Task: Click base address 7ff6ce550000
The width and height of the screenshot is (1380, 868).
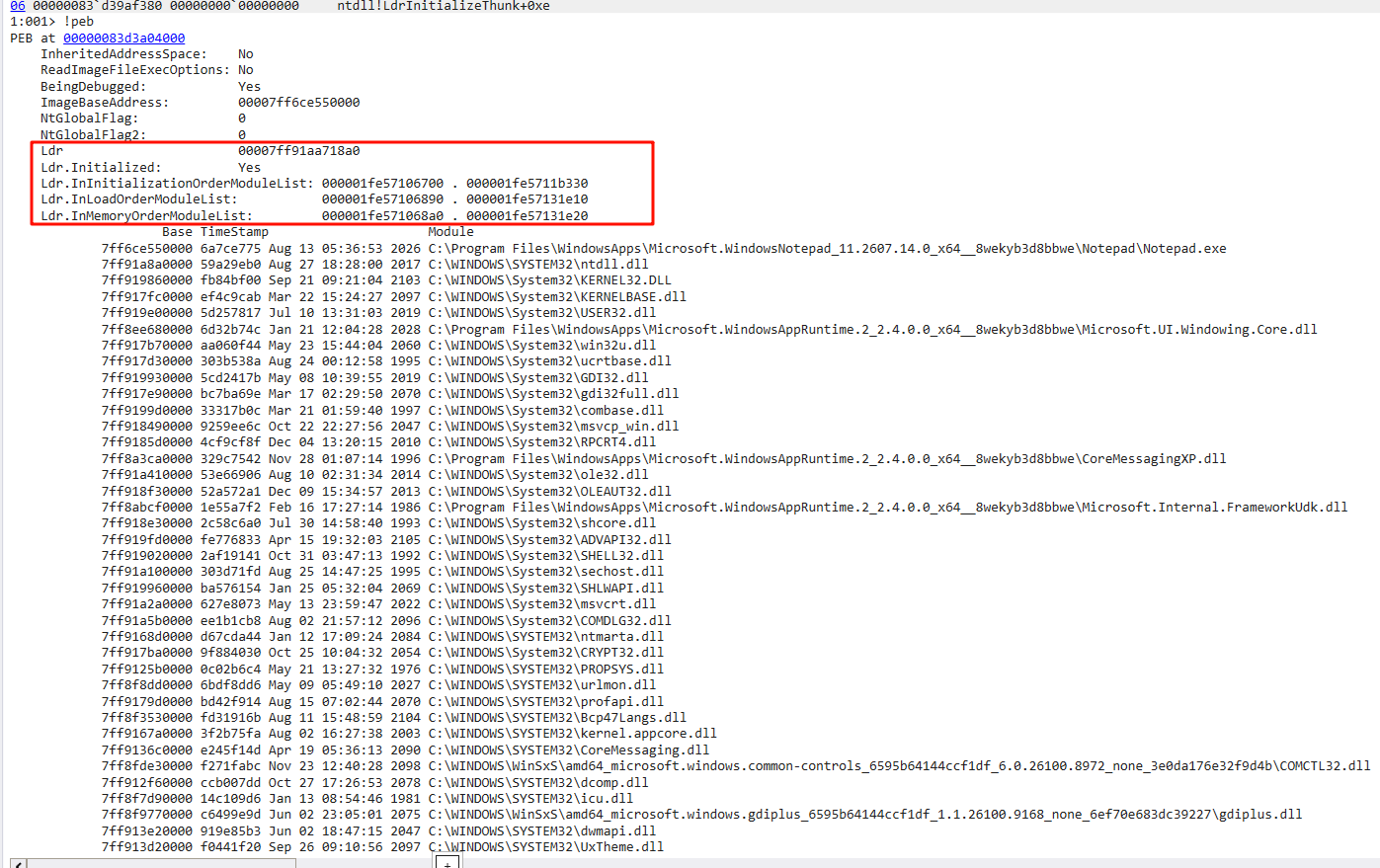Action: click(x=147, y=248)
